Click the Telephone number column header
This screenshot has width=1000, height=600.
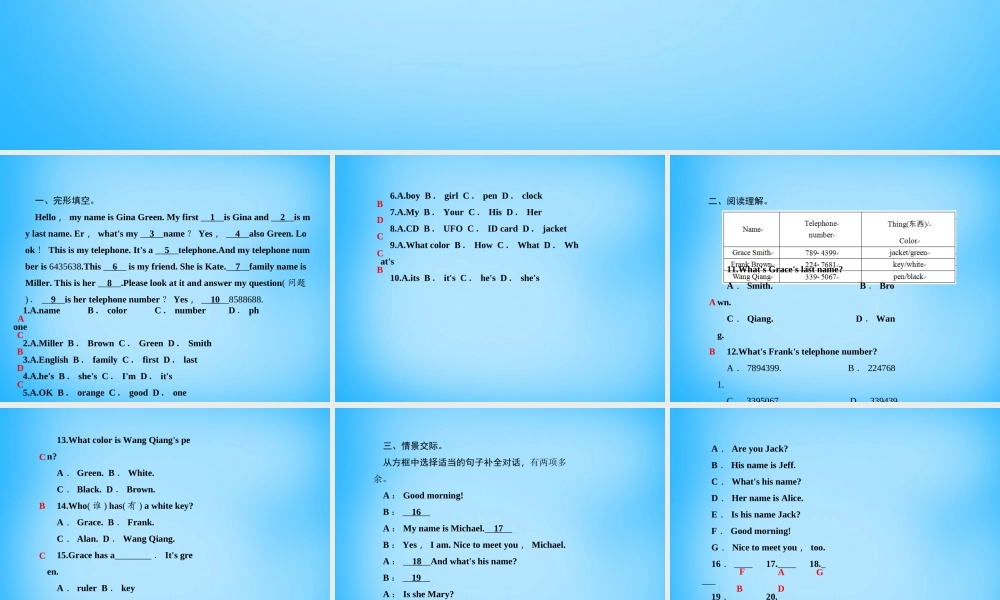point(820,226)
